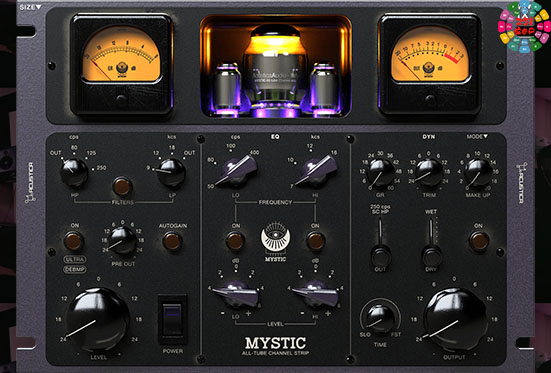Click the DEBMP button
The image size is (551, 373).
tap(75, 270)
